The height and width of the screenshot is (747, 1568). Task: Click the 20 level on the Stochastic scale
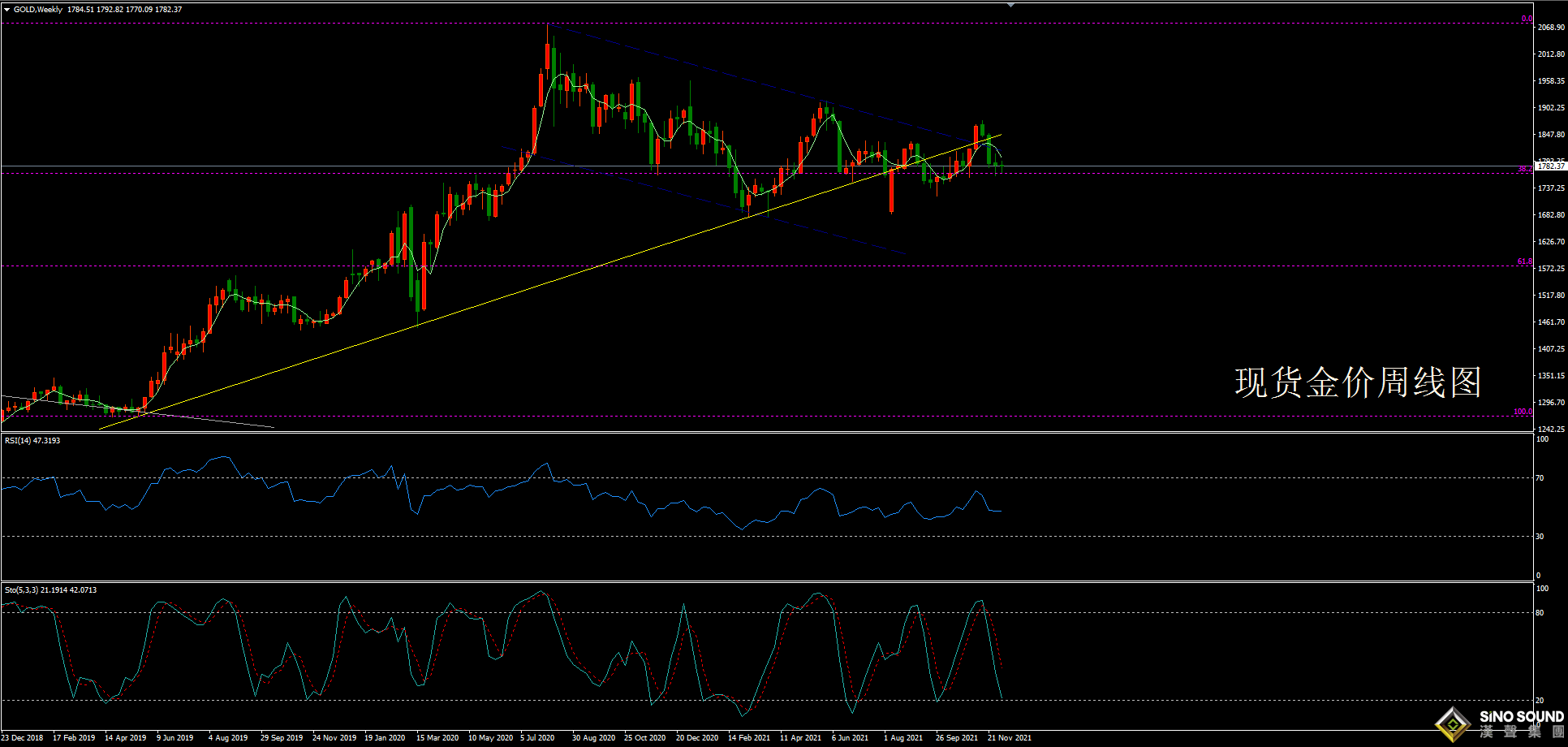coord(1540,701)
